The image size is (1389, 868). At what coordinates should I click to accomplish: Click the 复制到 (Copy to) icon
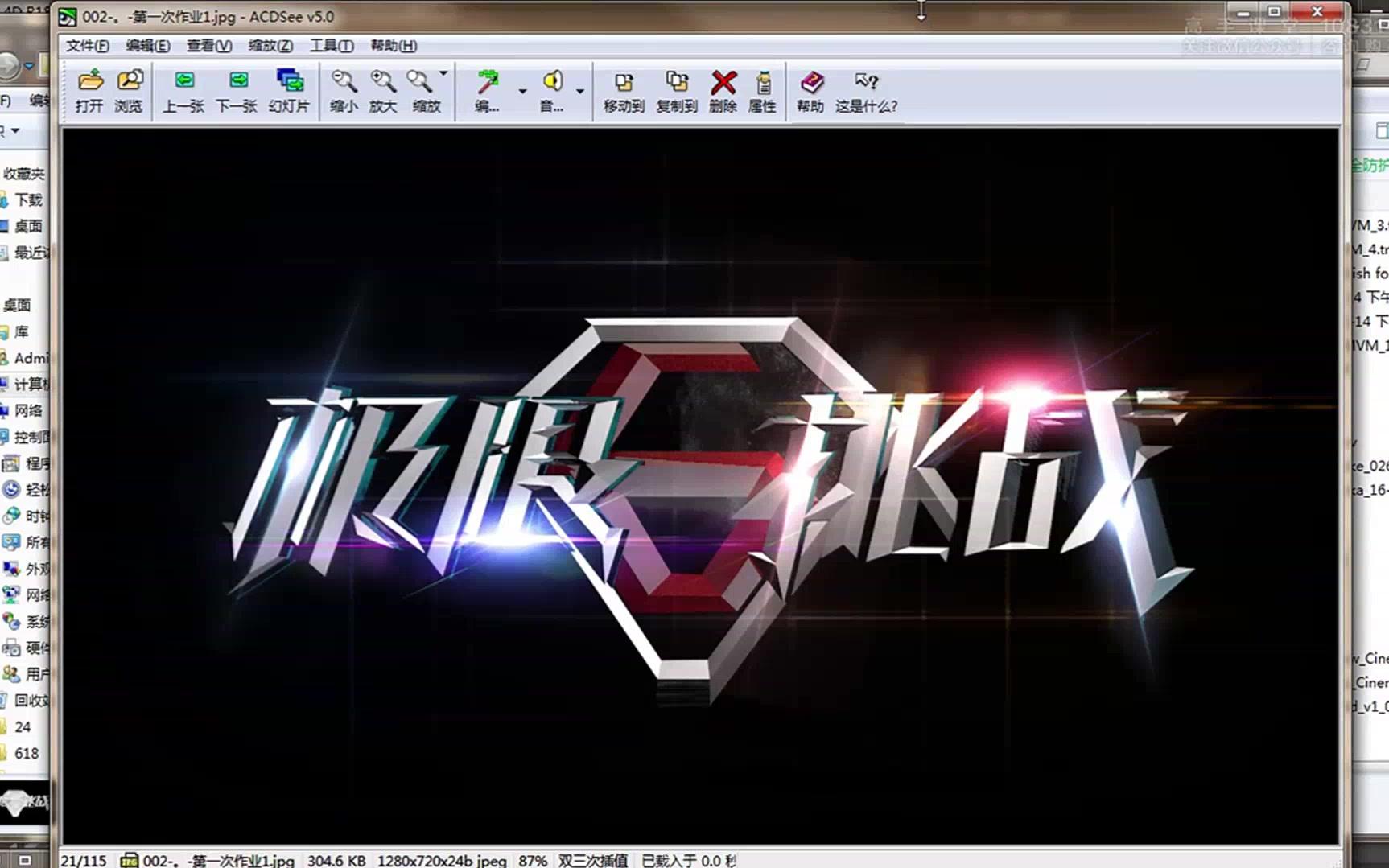677,81
